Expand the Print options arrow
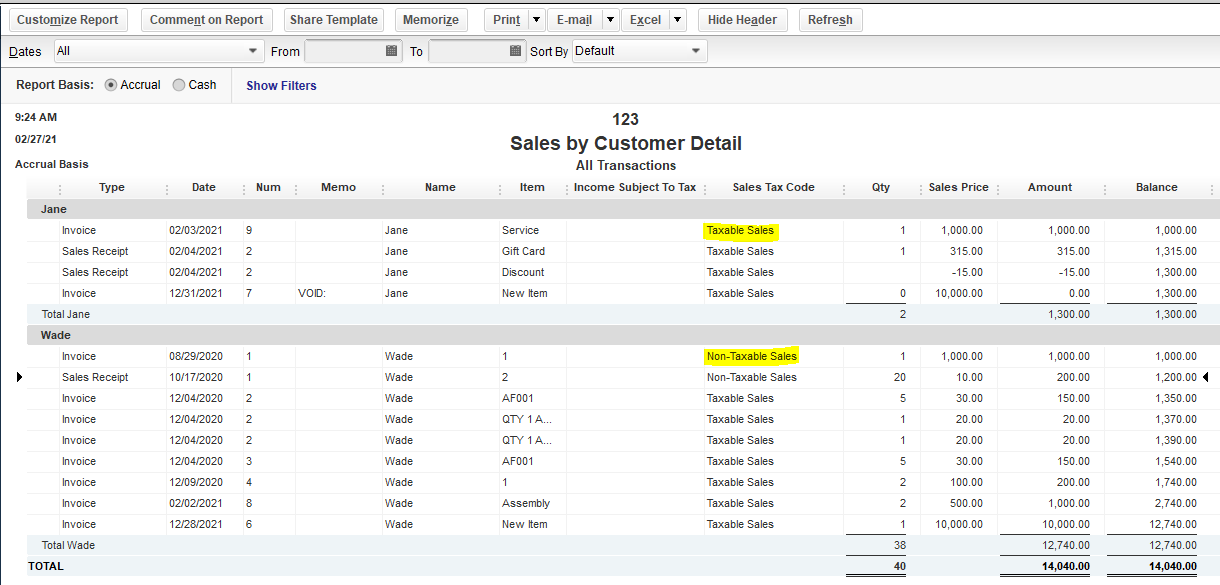The height and width of the screenshot is (585, 1220). pyautogui.click(x=534, y=19)
